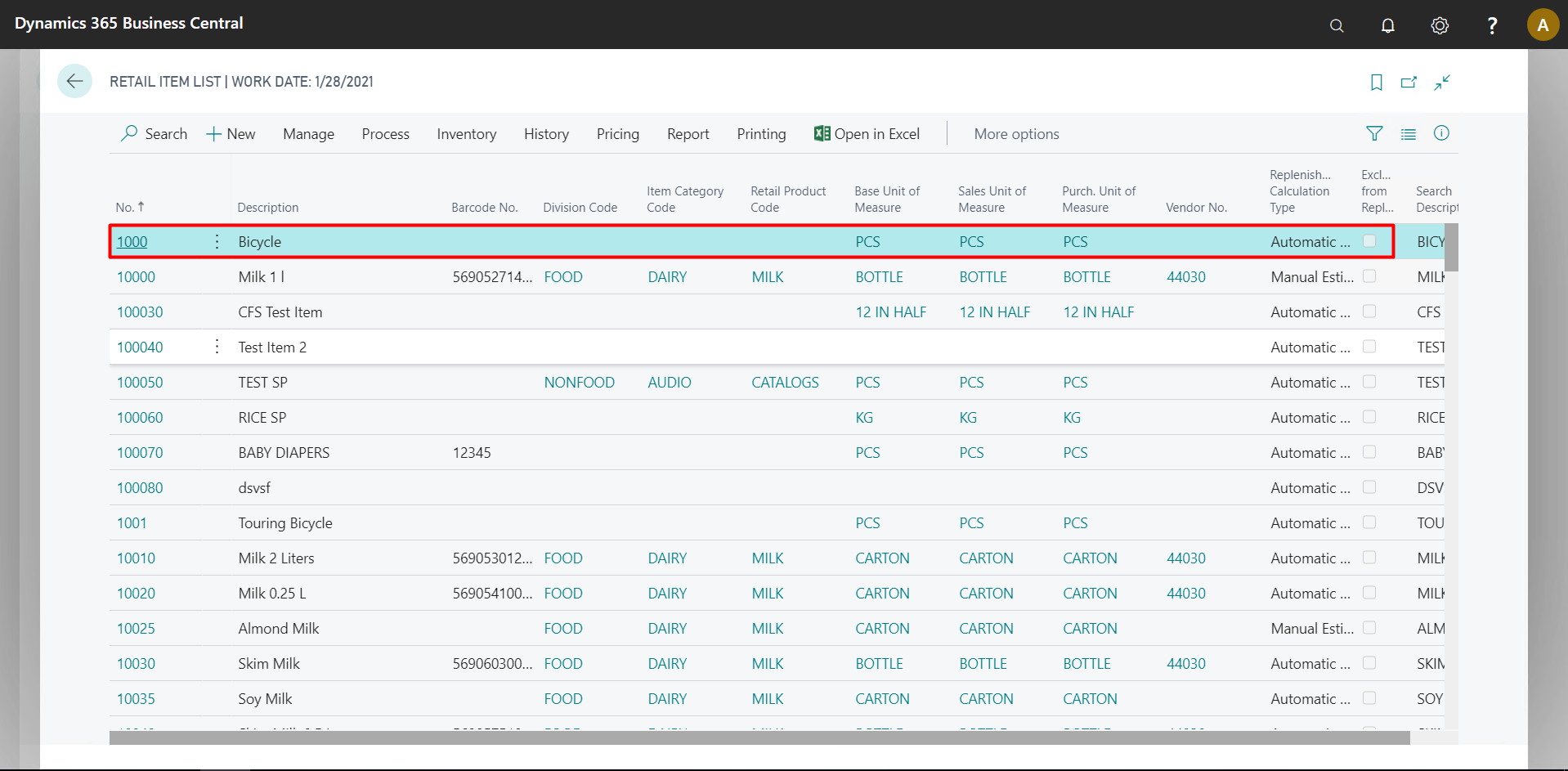The height and width of the screenshot is (771, 1568).
Task: Click the KG base unit on RICE SP row
Action: [864, 417]
